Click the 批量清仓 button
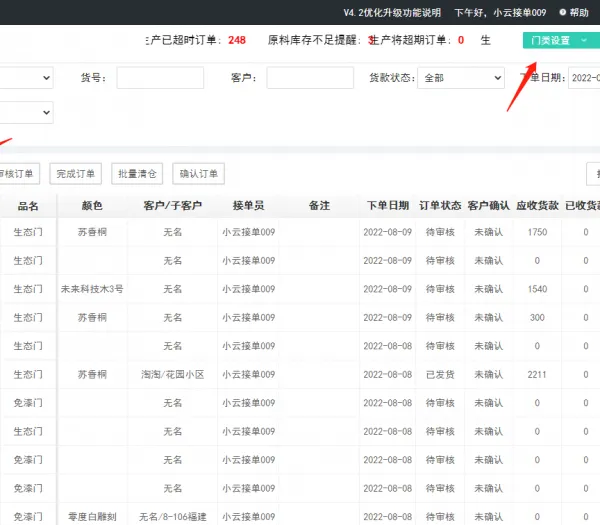 tap(137, 174)
